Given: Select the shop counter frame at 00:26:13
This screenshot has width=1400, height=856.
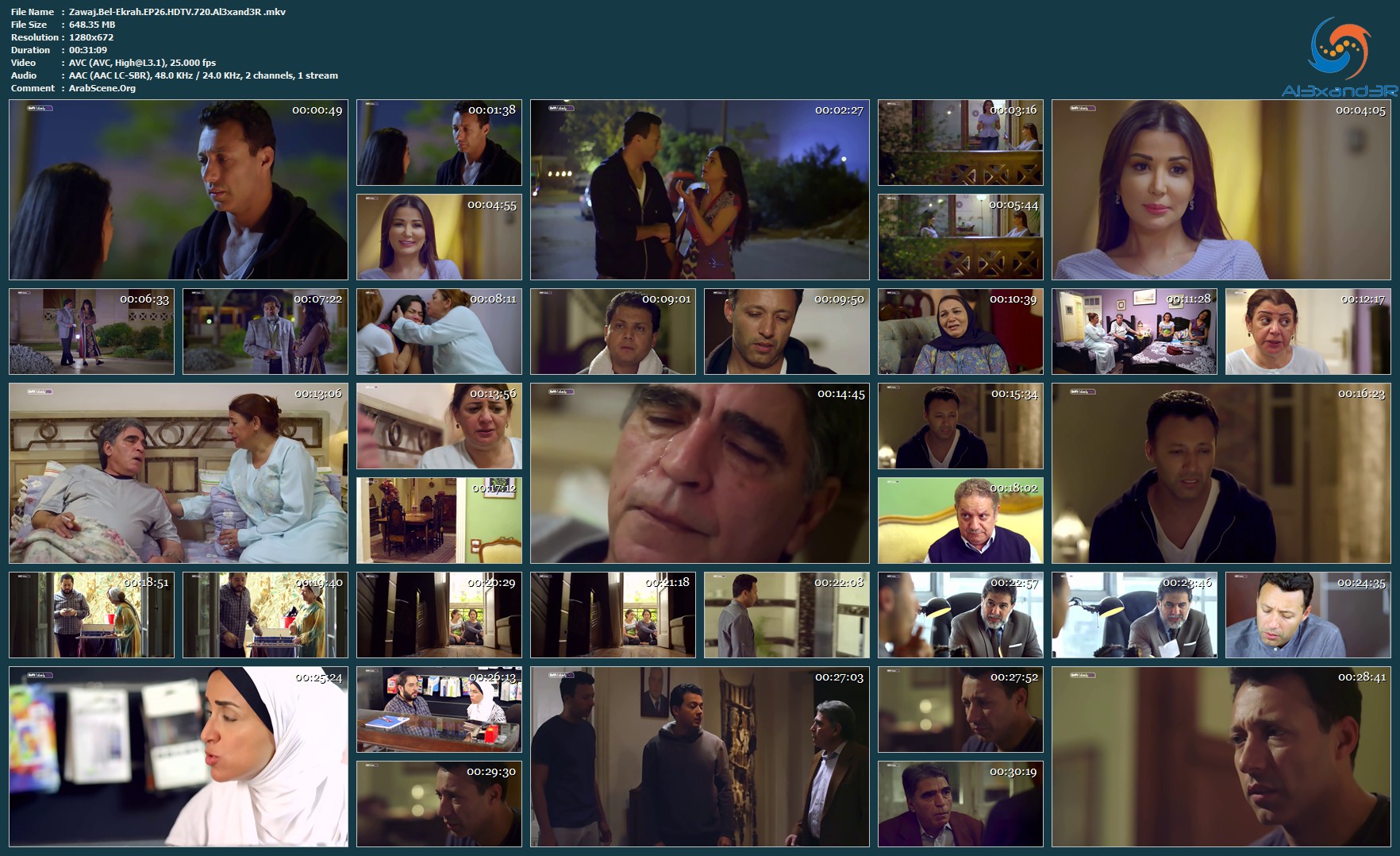Looking at the screenshot, I should 439,709.
